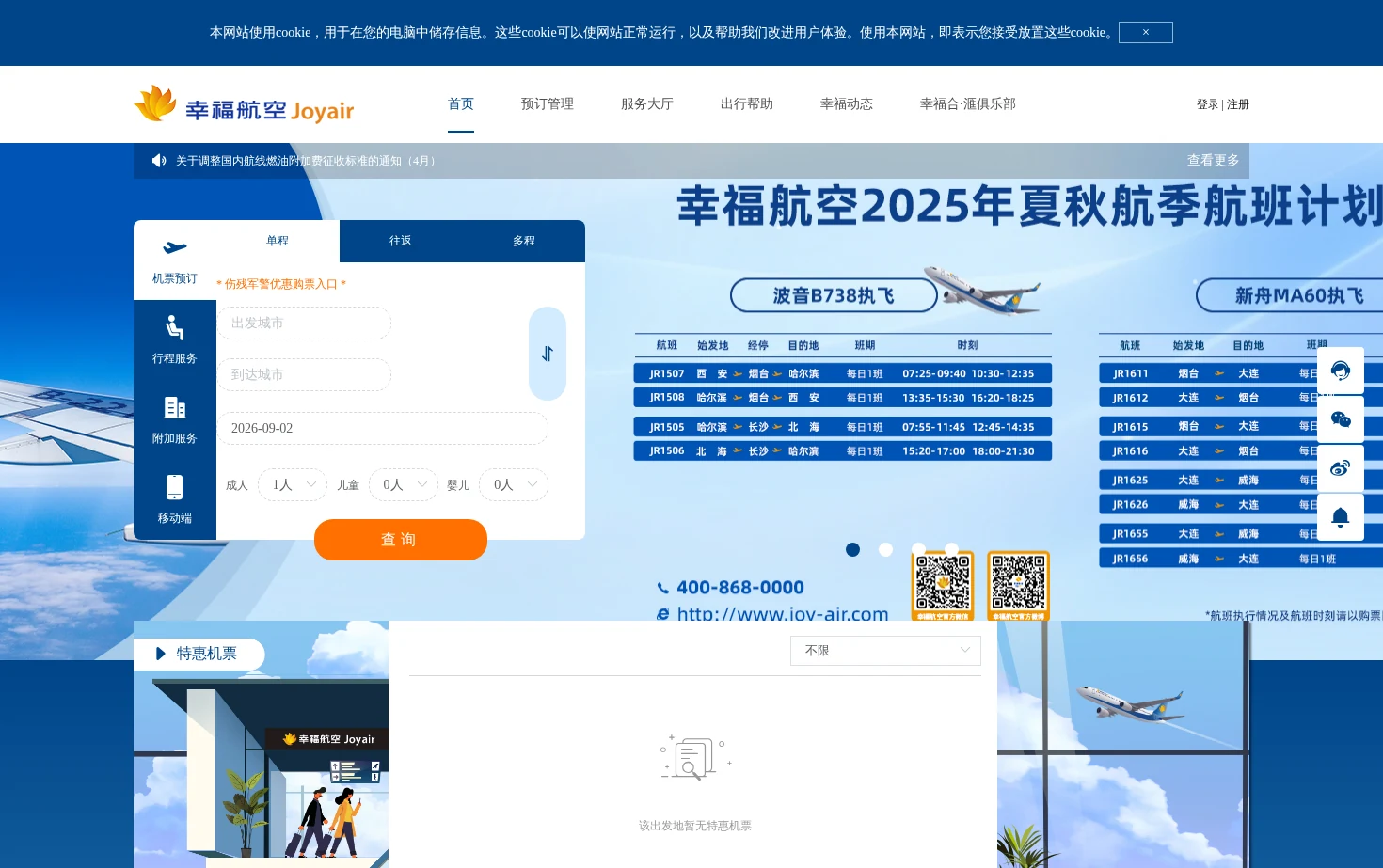
Task: Open the 服务大厅 menu
Action: [x=647, y=103]
